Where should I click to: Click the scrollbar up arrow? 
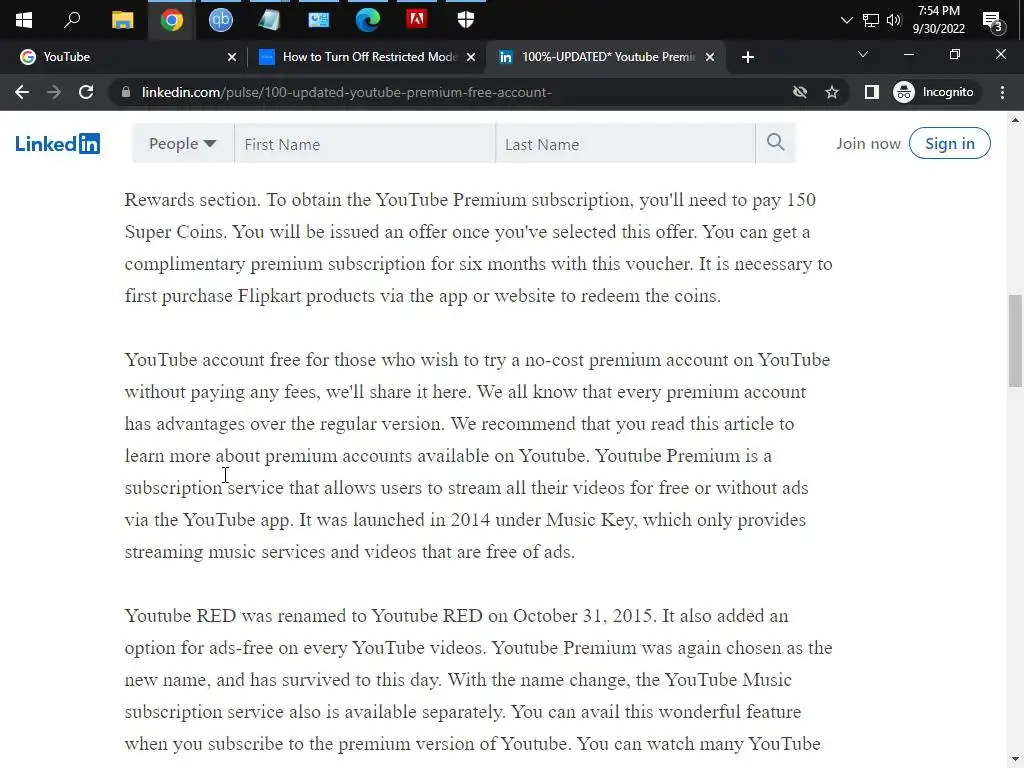[1015, 120]
